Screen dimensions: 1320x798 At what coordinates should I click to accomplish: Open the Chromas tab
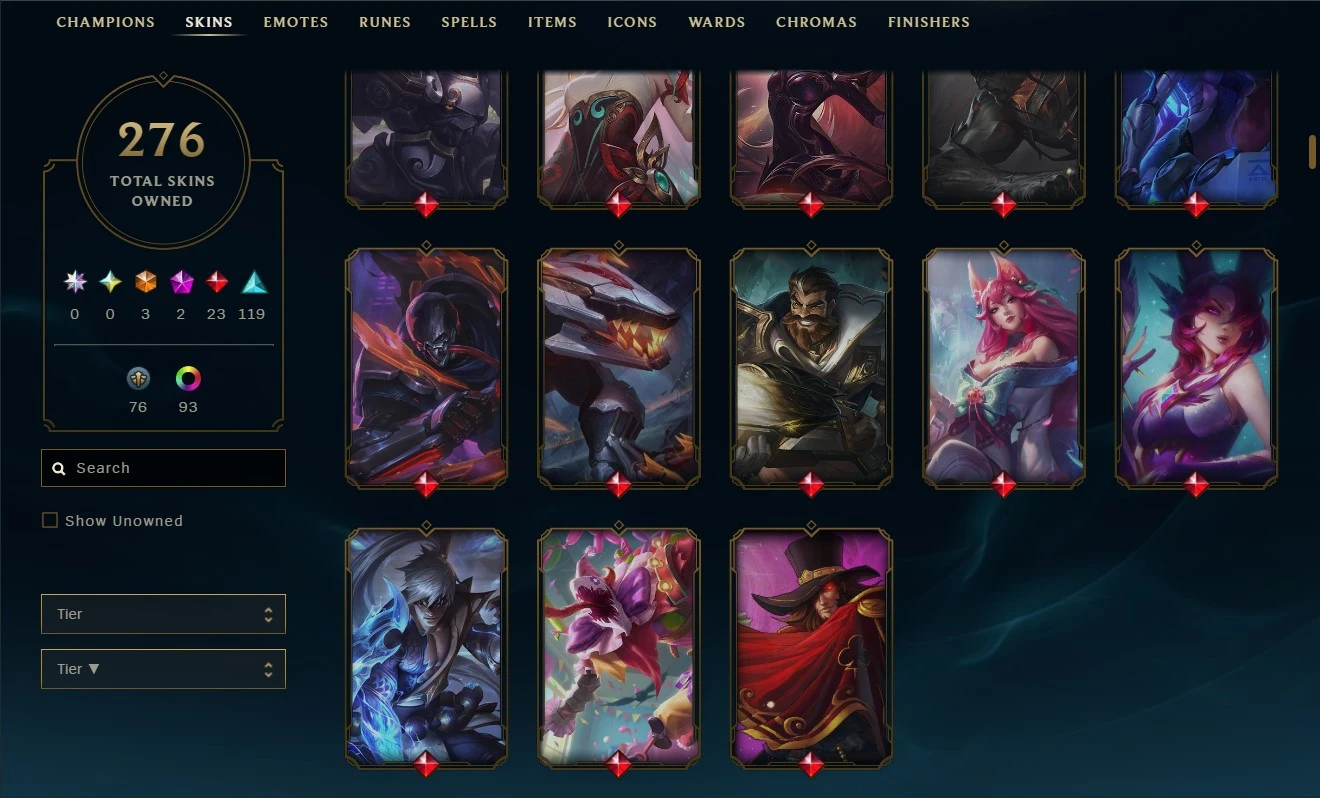816,22
